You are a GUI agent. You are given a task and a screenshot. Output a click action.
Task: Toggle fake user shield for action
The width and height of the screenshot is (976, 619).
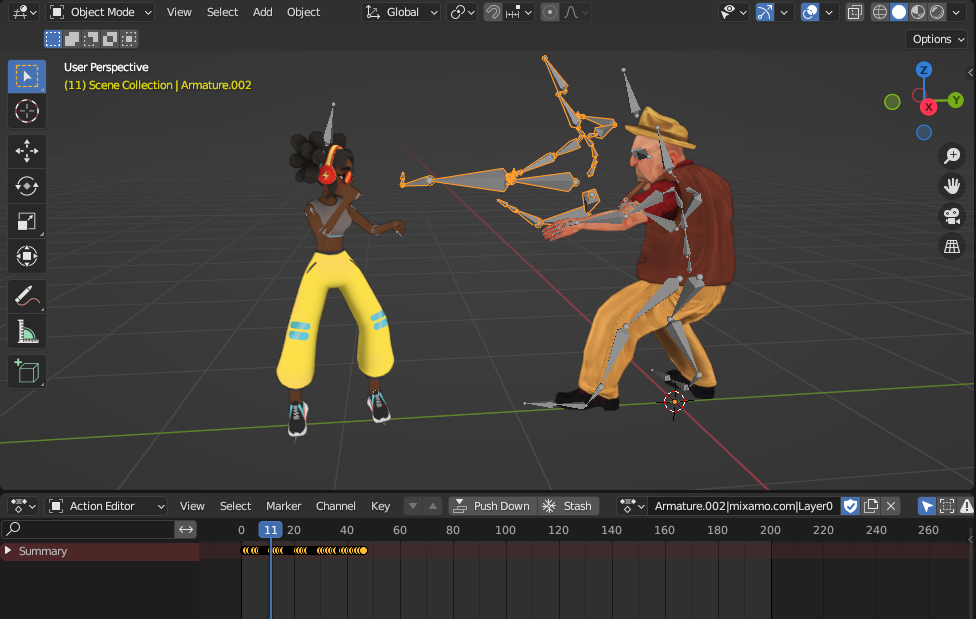coord(850,506)
